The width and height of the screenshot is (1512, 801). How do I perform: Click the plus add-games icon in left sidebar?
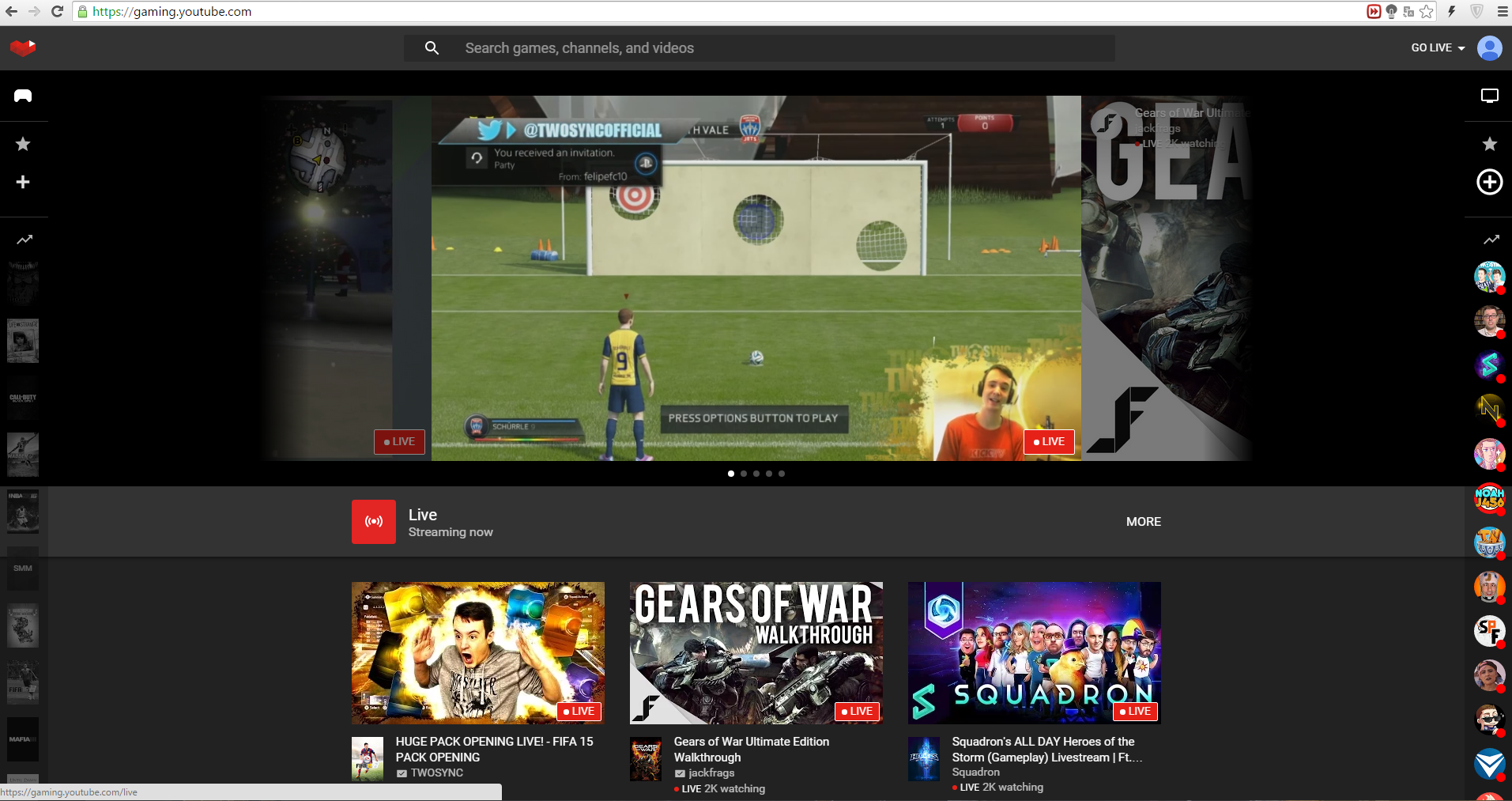(23, 182)
